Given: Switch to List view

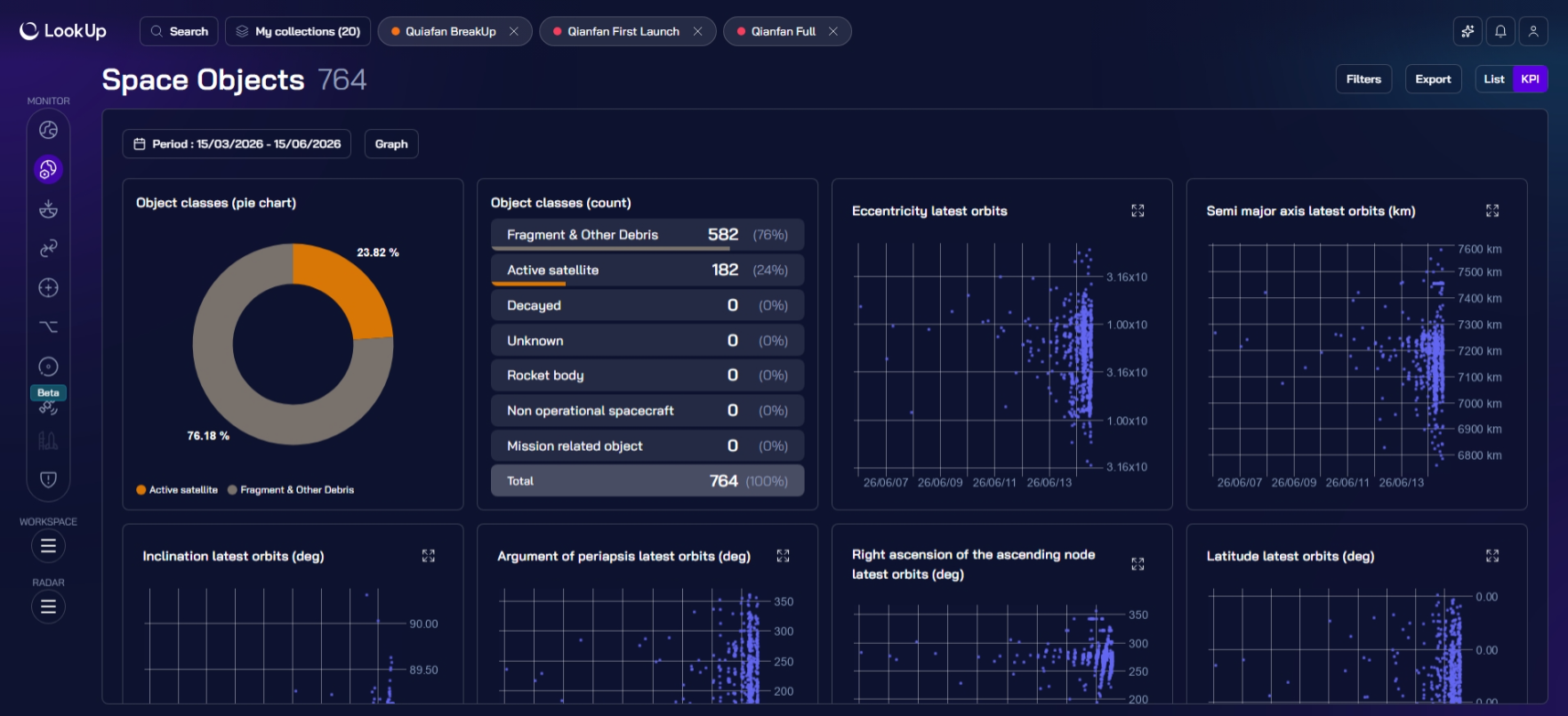Looking at the screenshot, I should pyautogui.click(x=1494, y=79).
